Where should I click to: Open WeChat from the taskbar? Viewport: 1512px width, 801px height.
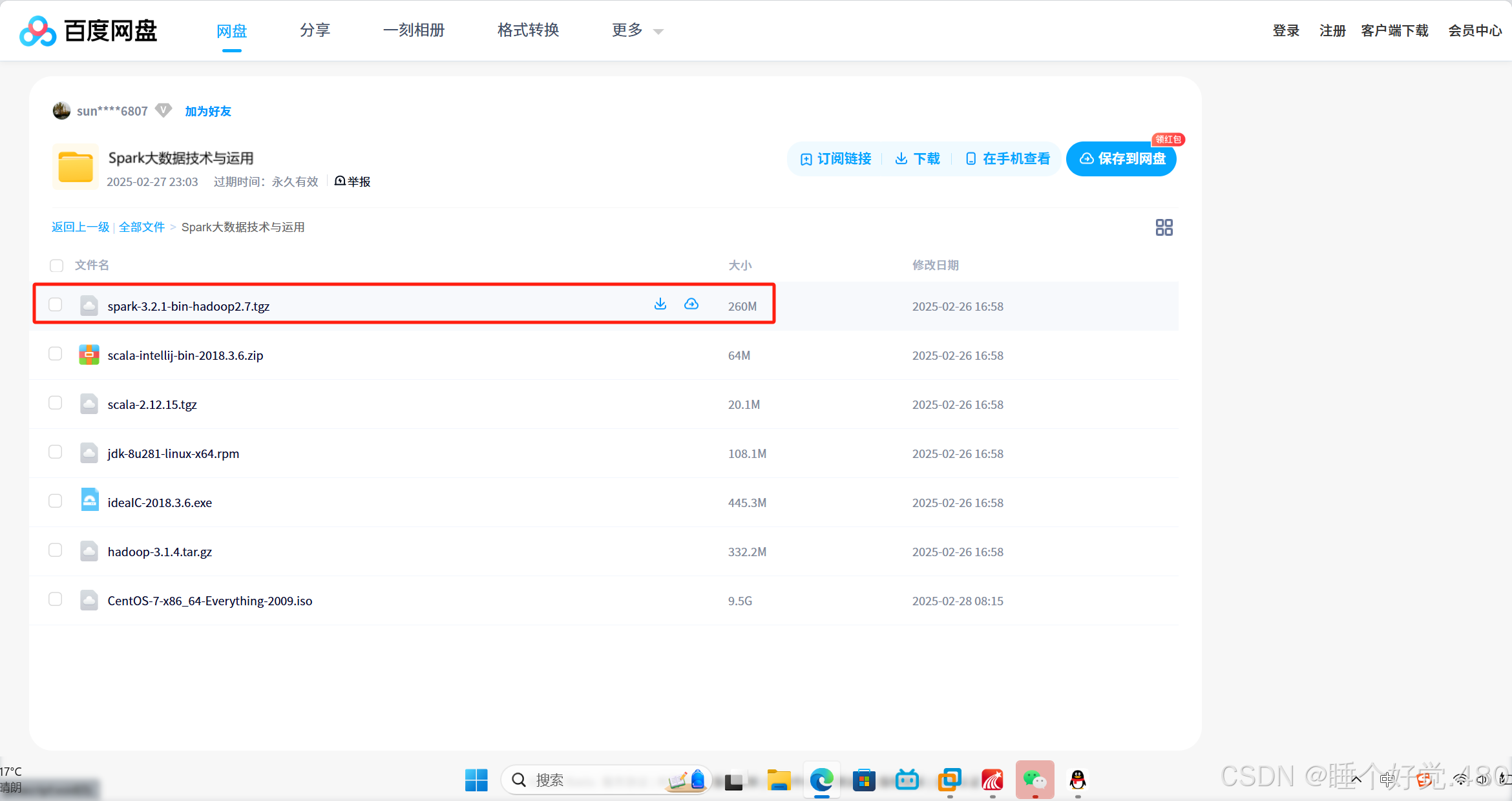click(x=1034, y=780)
